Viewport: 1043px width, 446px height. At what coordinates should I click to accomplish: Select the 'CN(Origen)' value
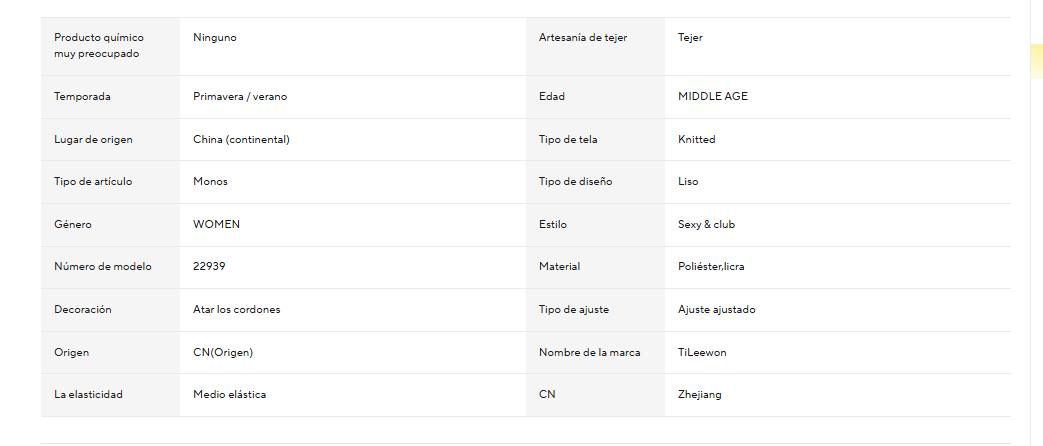(223, 353)
